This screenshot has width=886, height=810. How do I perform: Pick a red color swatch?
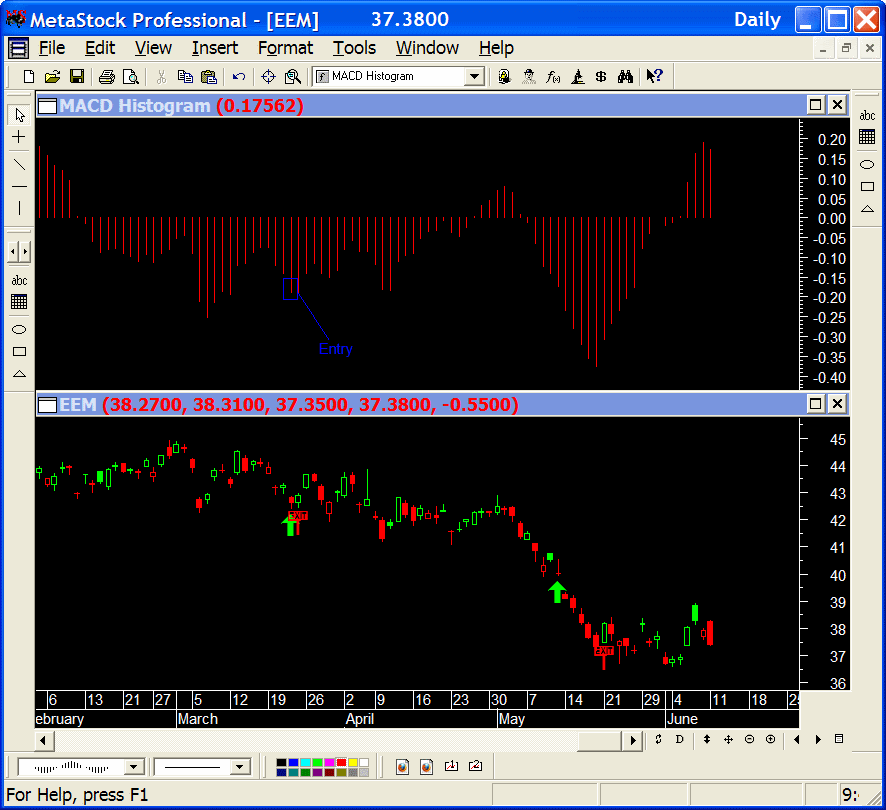[343, 762]
